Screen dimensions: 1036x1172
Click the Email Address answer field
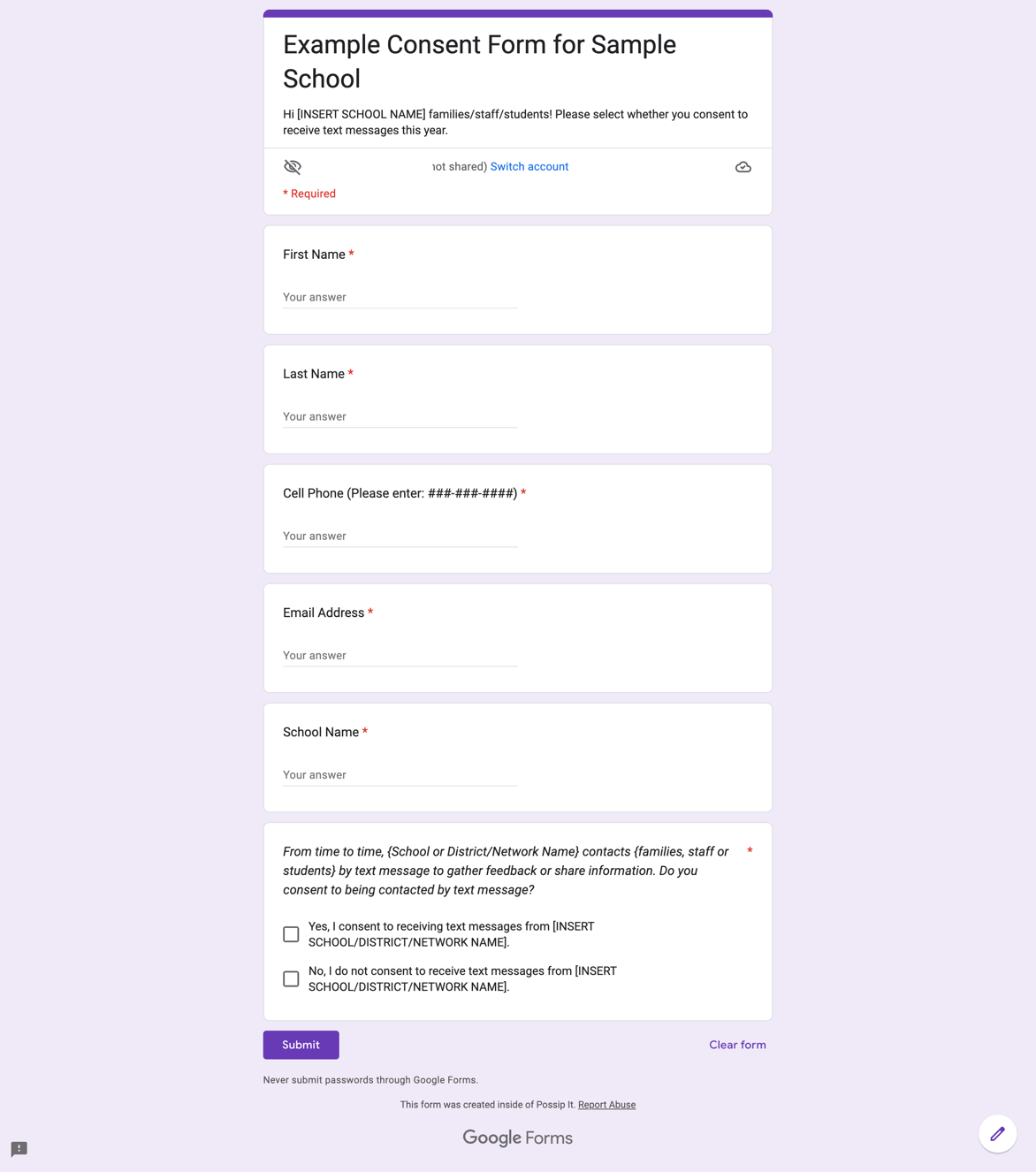coord(400,656)
